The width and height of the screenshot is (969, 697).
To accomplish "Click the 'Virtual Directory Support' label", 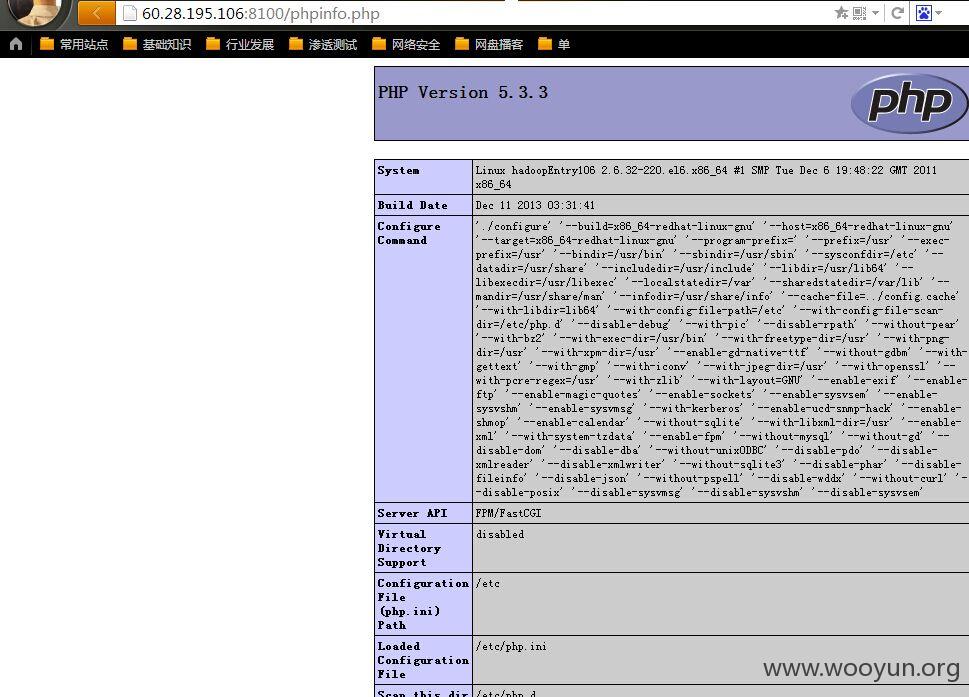I will pyautogui.click(x=409, y=548).
